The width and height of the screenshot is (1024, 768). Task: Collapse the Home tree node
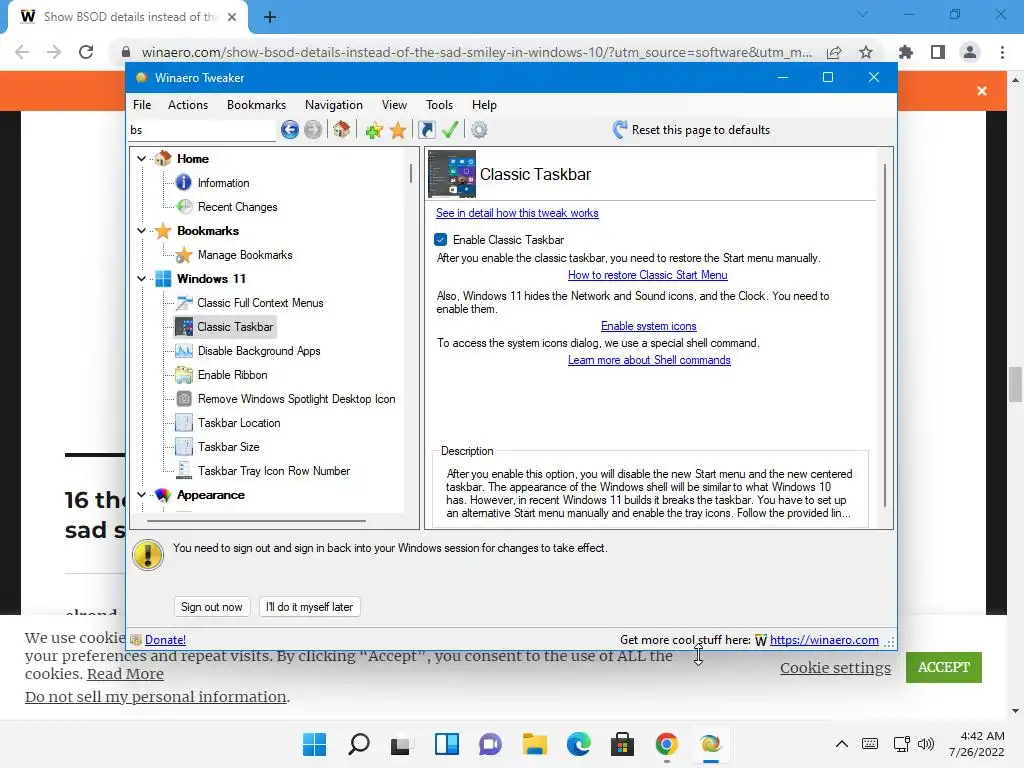141,159
